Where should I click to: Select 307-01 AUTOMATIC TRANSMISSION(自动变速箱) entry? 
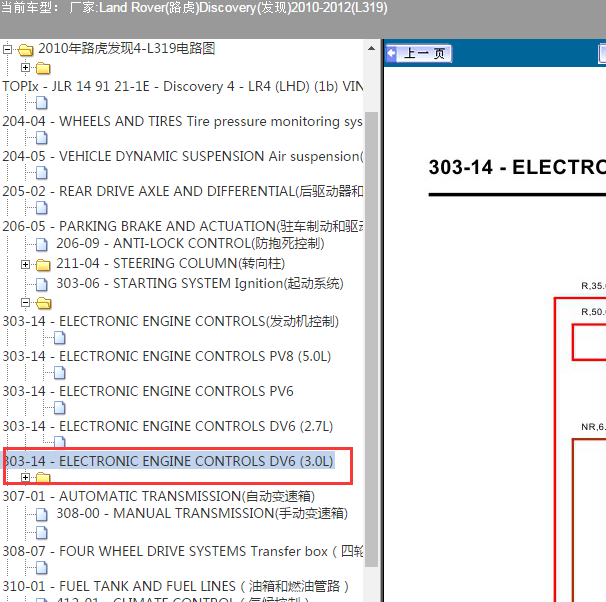[158, 496]
